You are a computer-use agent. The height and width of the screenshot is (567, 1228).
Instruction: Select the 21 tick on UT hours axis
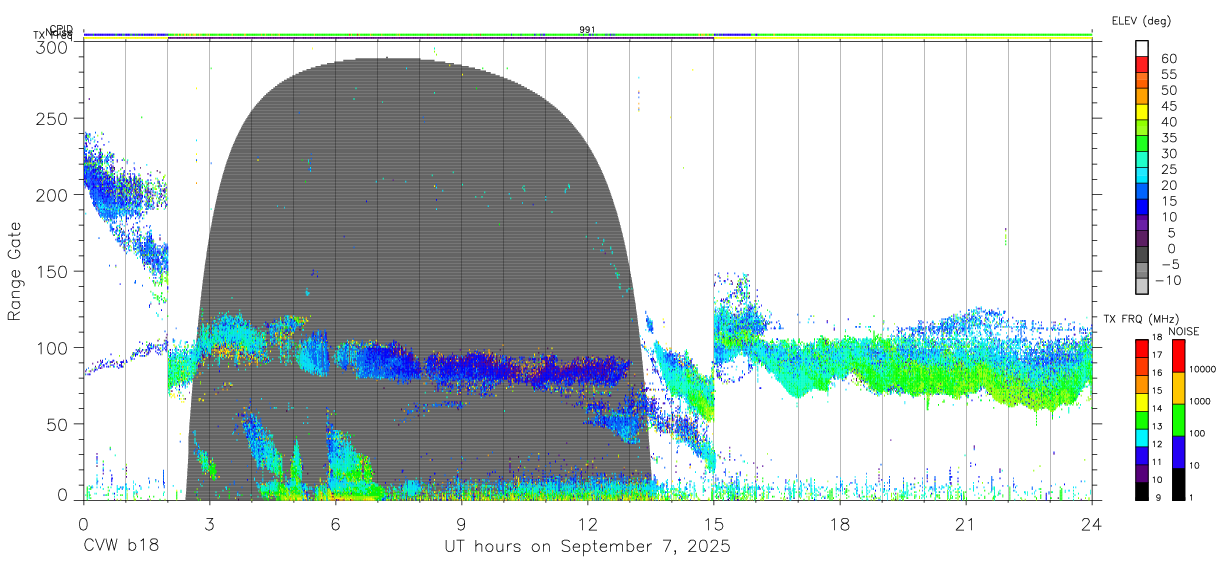(x=965, y=524)
